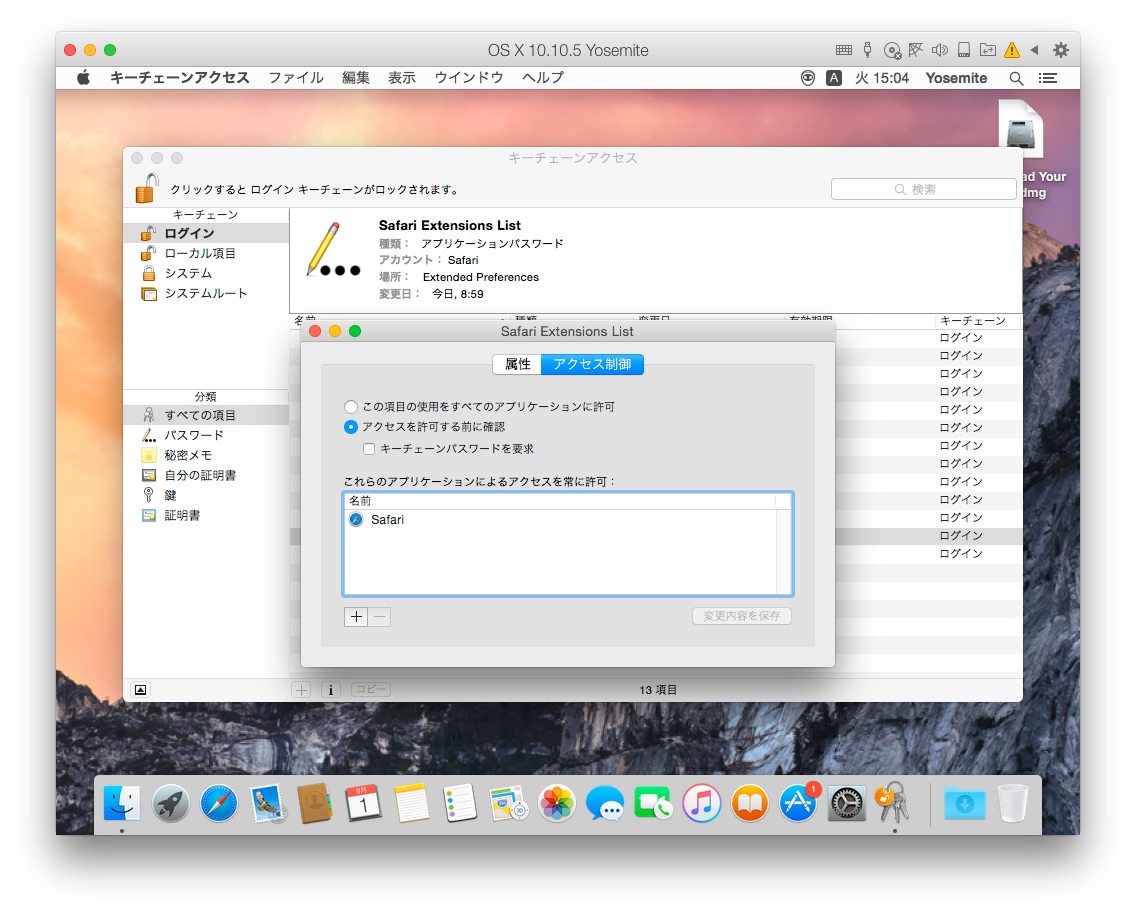Image resolution: width=1136 pixels, height=915 pixels.
Task: Open Finder from the Dock
Action: pos(122,803)
